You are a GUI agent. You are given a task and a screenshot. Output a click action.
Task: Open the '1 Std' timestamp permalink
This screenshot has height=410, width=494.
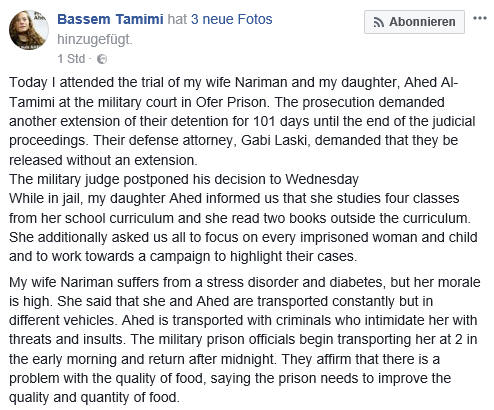(x=71, y=59)
